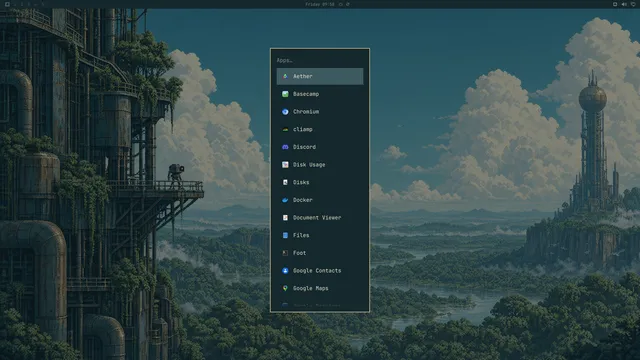Click the Chromium browser icon
The image size is (640, 360).
coord(285,111)
